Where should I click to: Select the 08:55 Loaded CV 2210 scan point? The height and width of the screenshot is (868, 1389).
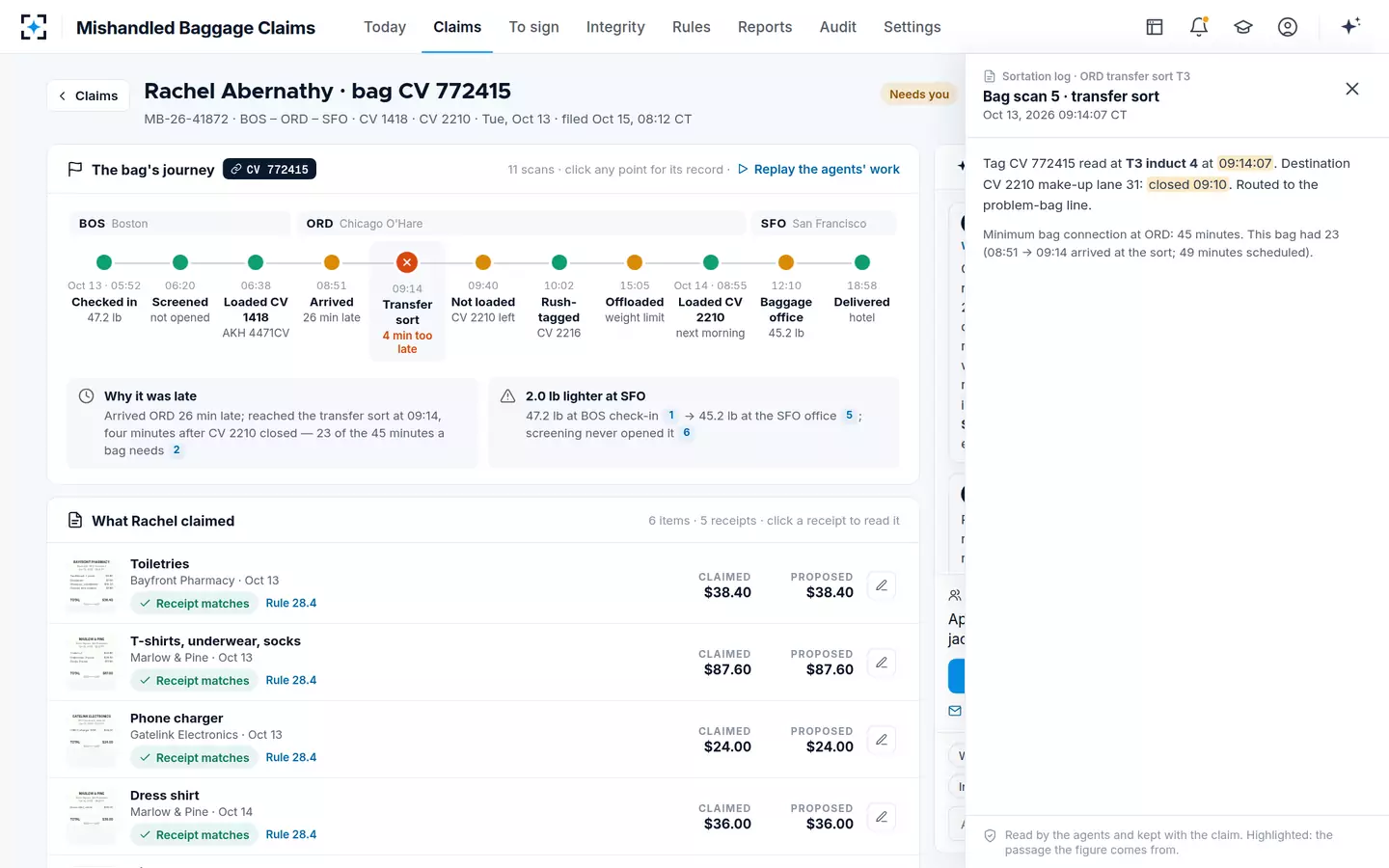pos(711,296)
